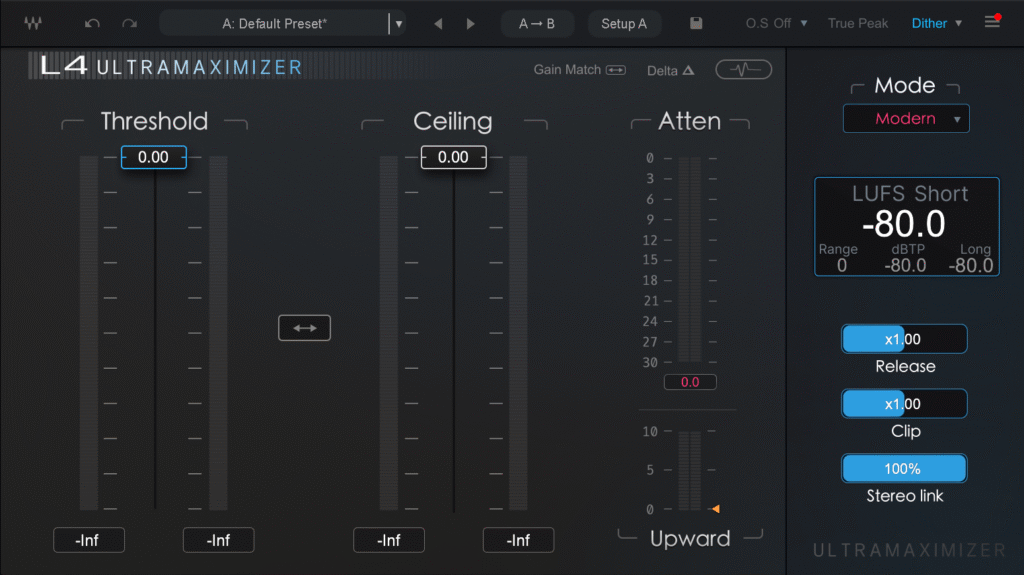Toggle the Threshold-Ceiling link button
The width and height of the screenshot is (1024, 575).
(x=304, y=328)
